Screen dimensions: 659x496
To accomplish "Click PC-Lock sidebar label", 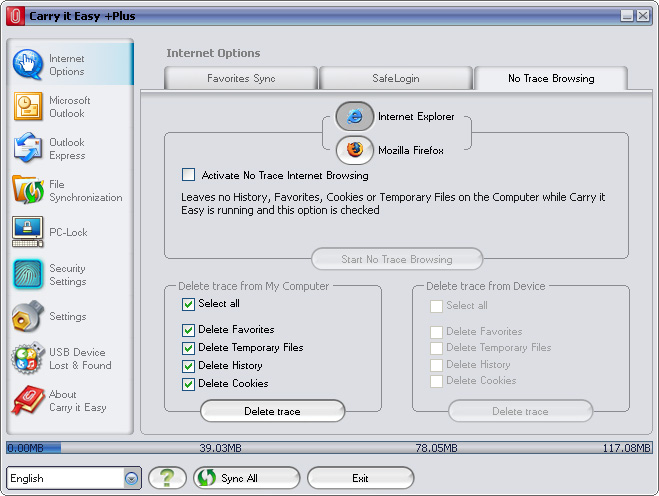I will [x=68, y=232].
